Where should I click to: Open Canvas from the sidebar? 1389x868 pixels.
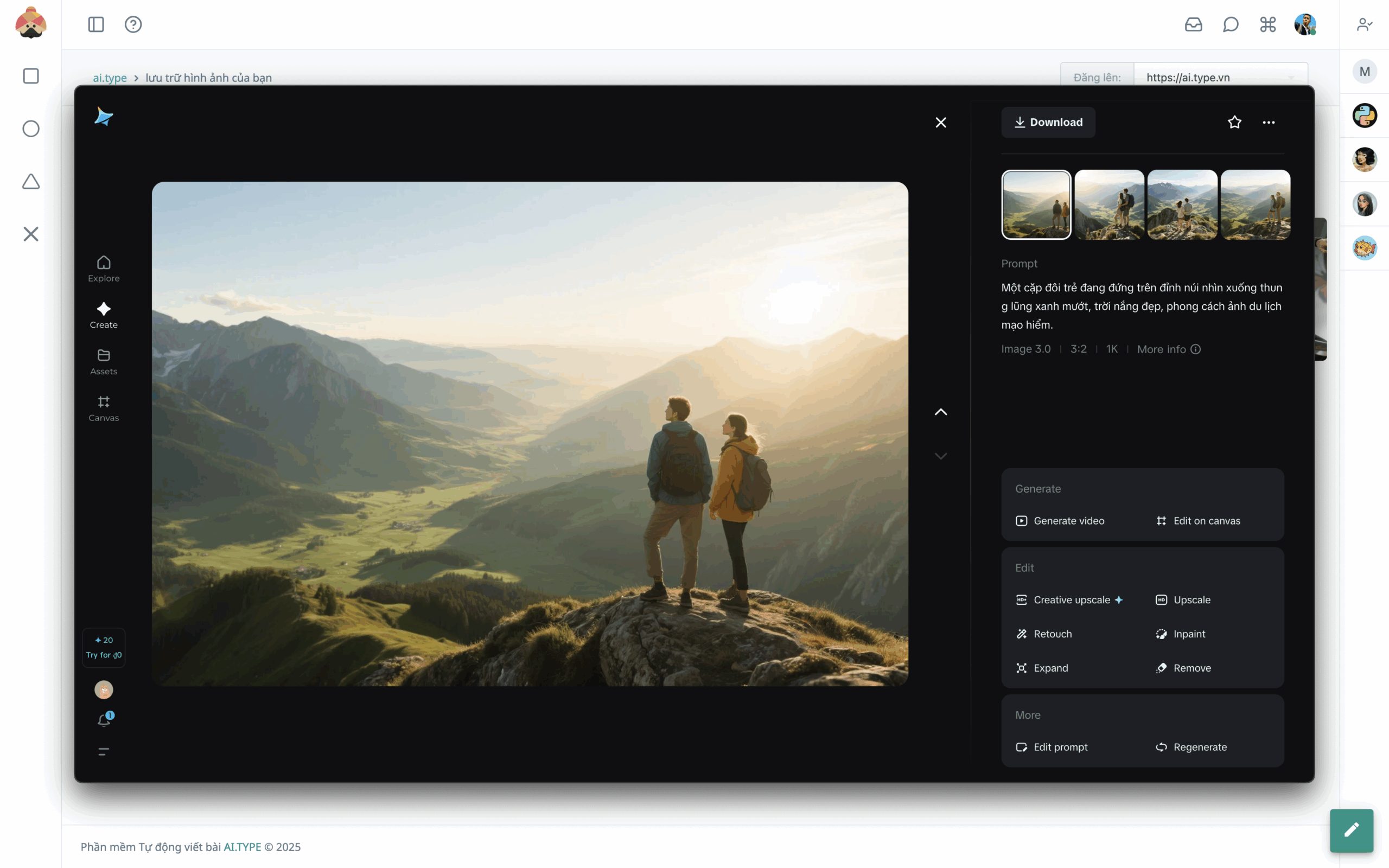(104, 408)
